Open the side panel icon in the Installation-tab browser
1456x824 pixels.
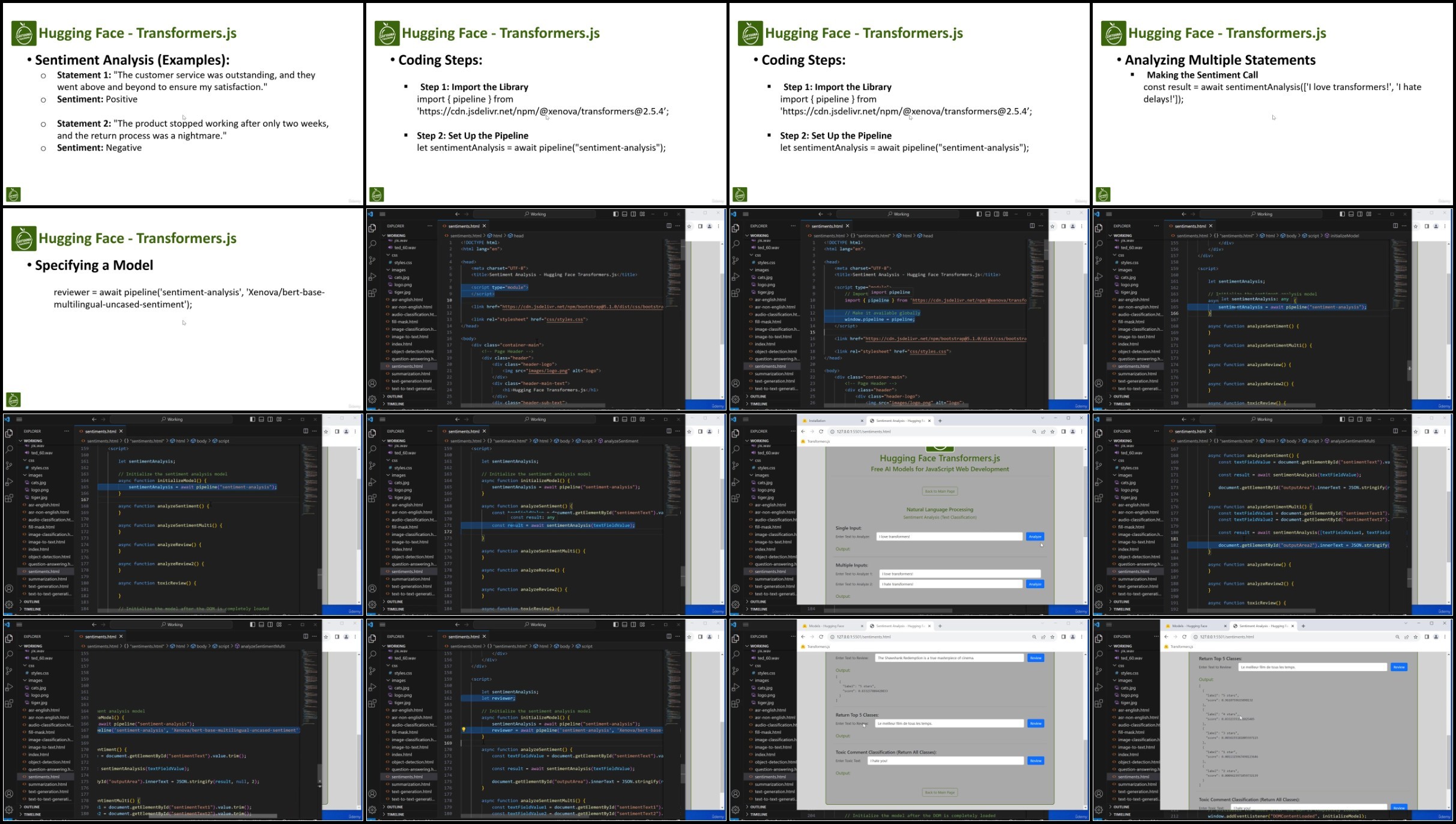1063,432
